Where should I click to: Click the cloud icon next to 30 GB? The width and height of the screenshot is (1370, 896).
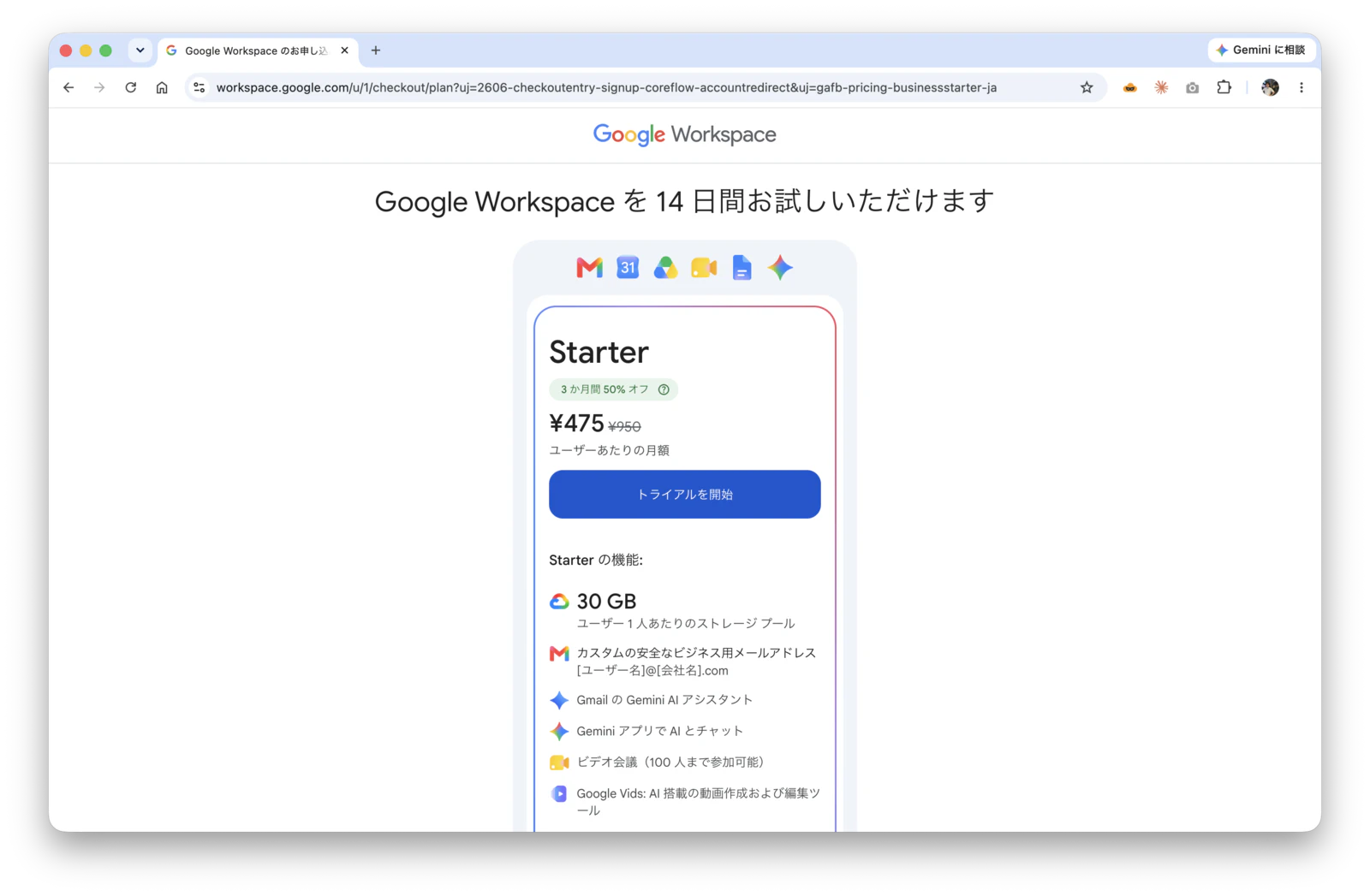pyautogui.click(x=559, y=602)
